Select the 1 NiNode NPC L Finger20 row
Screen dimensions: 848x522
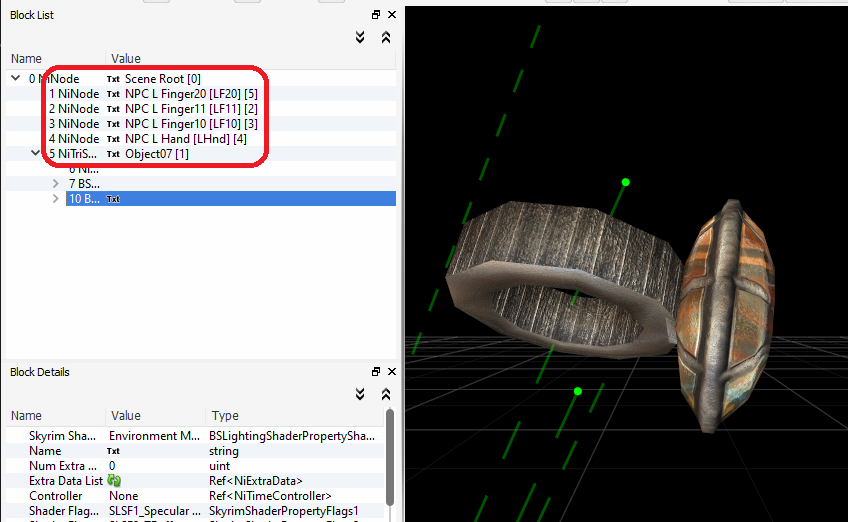[201, 94]
